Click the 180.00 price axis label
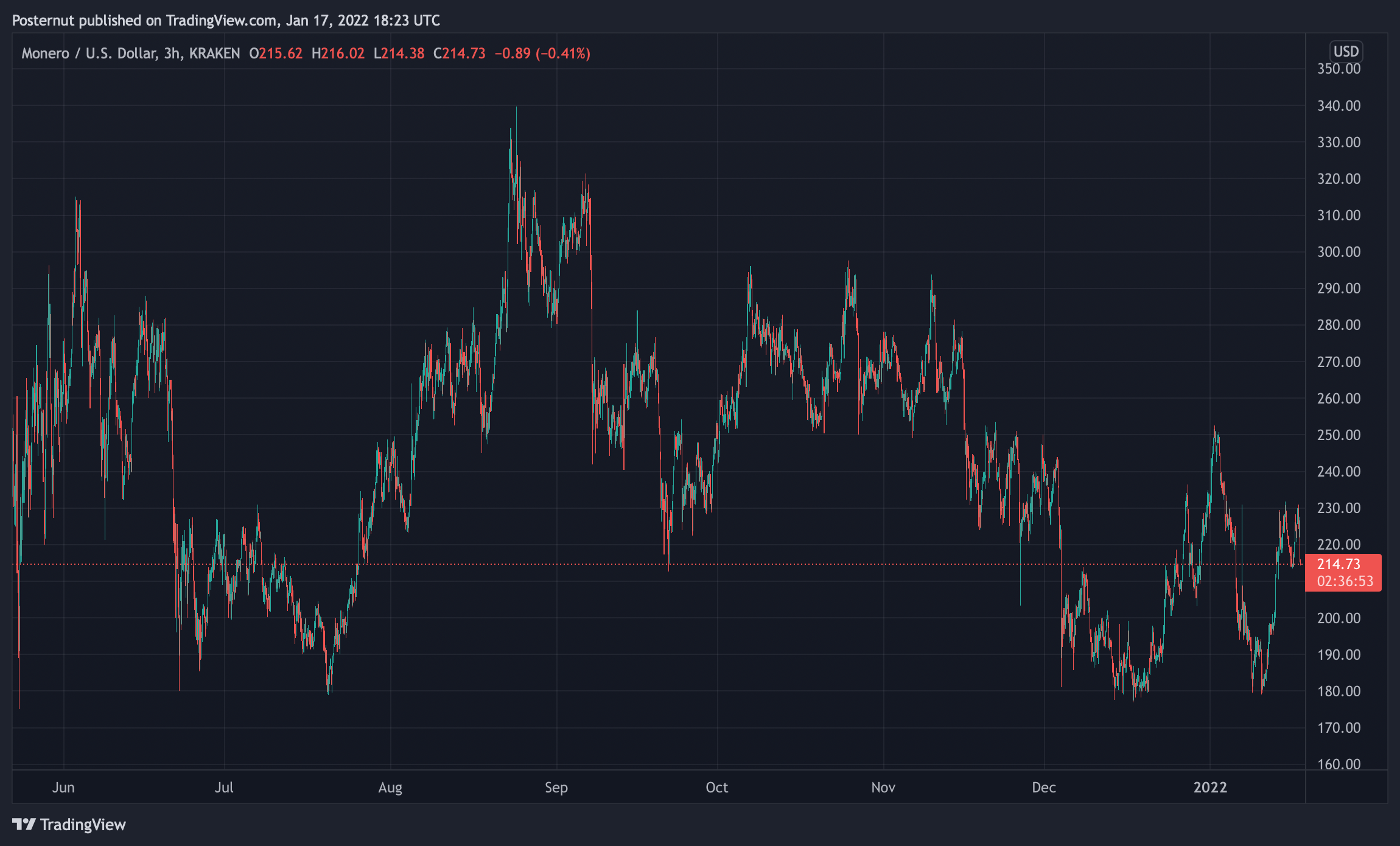Screen dimensions: 1400x846 pos(1339,691)
